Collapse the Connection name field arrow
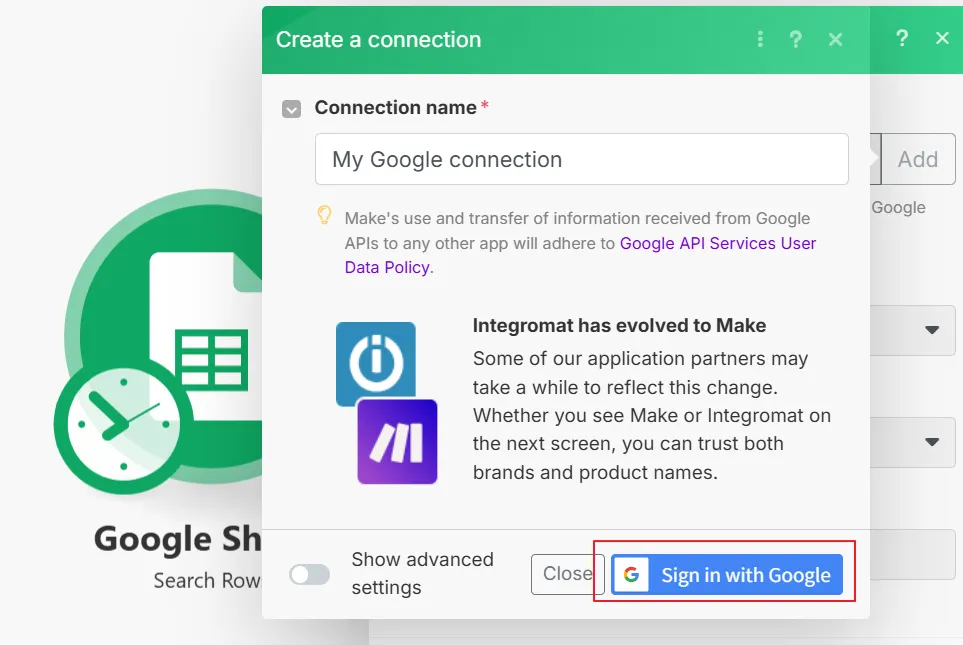This screenshot has height=645, width=963. pyautogui.click(x=291, y=109)
